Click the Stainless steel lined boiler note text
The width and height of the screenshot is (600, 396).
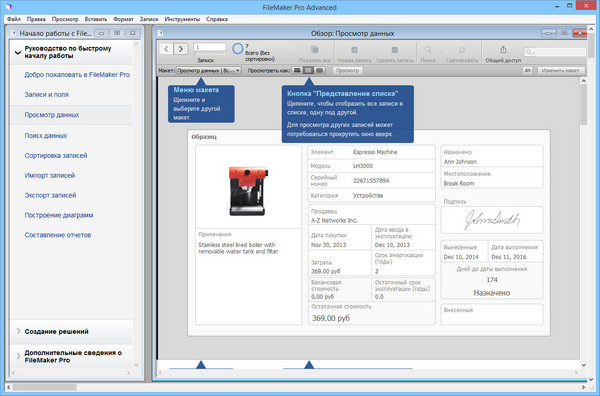tap(238, 248)
